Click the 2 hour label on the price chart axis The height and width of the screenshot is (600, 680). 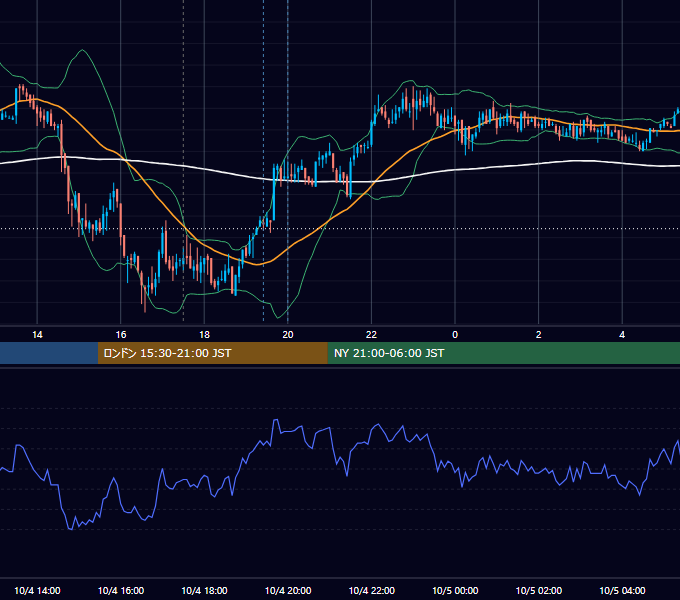coord(539,335)
